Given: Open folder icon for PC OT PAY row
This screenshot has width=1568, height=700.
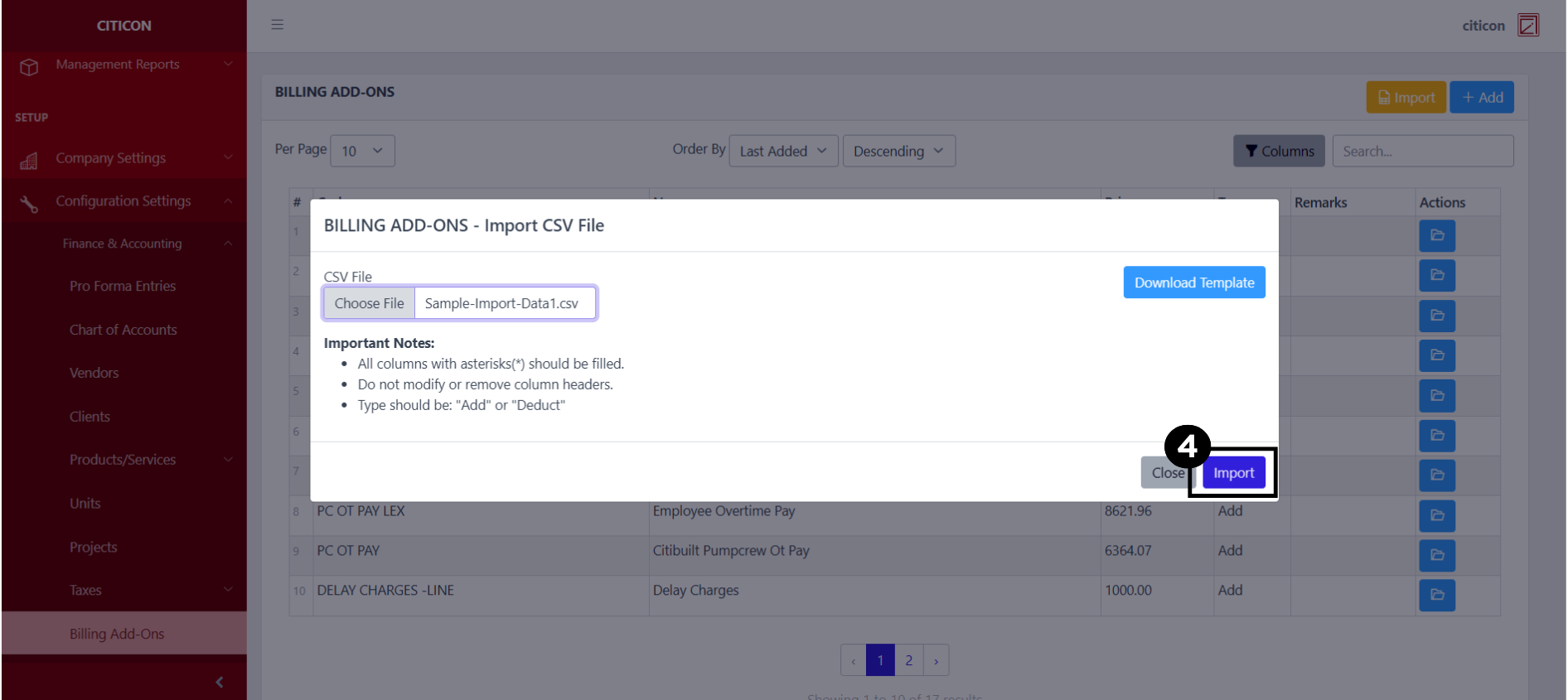Looking at the screenshot, I should (1436, 555).
